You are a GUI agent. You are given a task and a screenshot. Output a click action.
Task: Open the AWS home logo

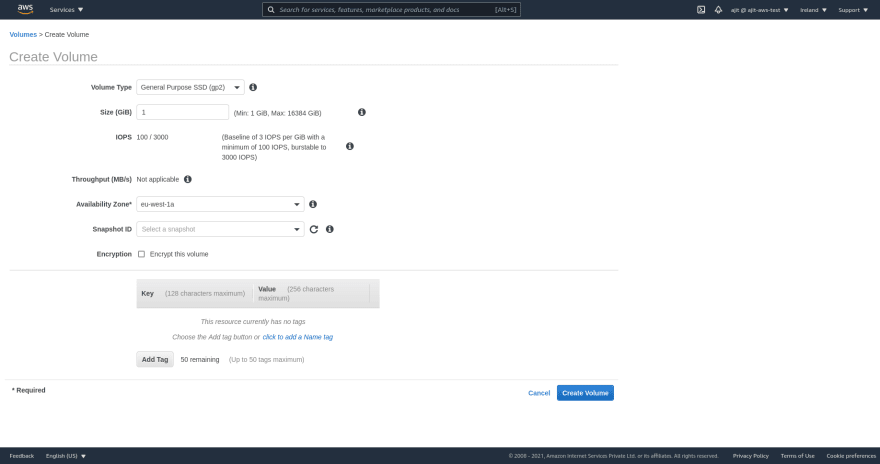(x=25, y=9)
